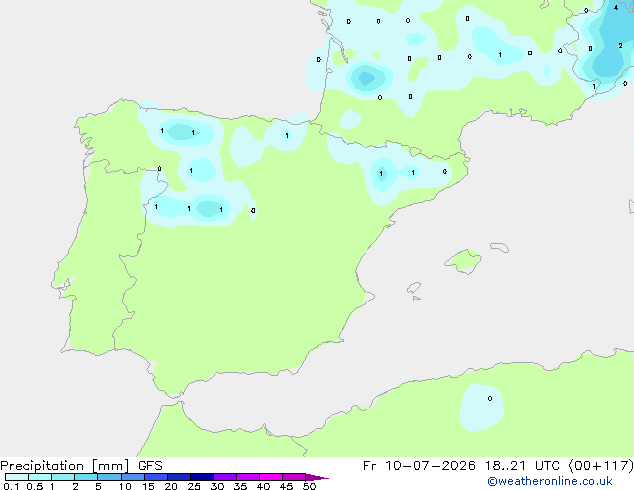The width and height of the screenshot is (634, 490).
Task: Click the "GFS" model label
Action: [x=150, y=466]
